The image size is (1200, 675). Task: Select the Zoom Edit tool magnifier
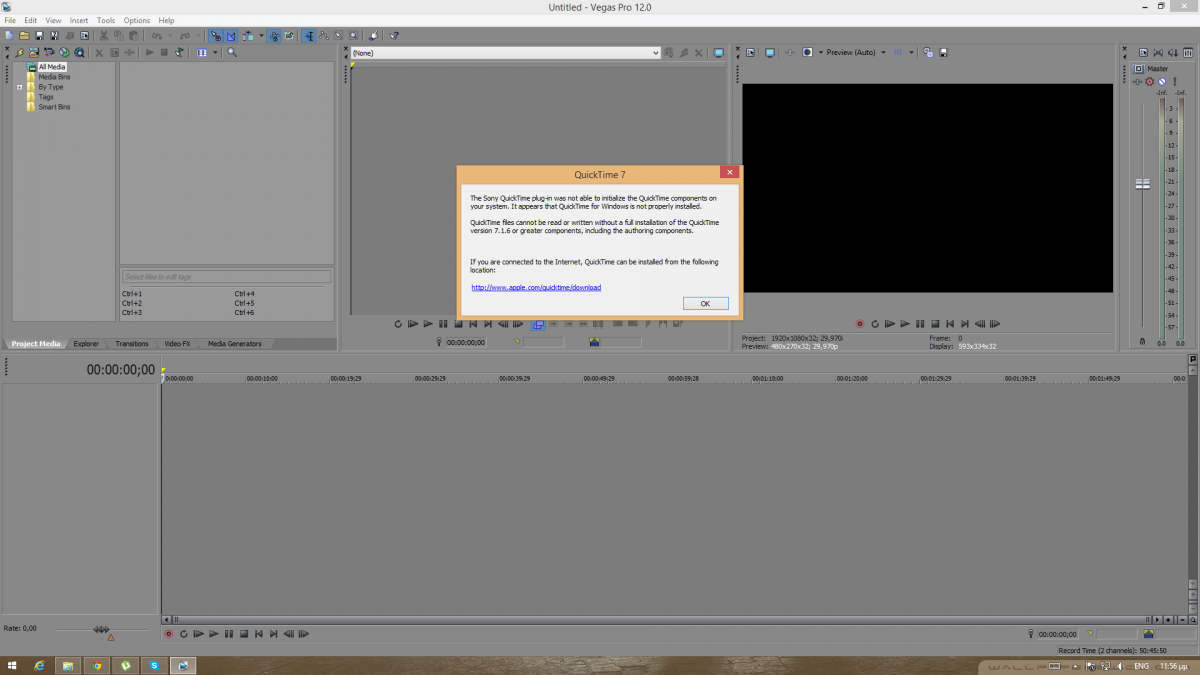(353, 36)
